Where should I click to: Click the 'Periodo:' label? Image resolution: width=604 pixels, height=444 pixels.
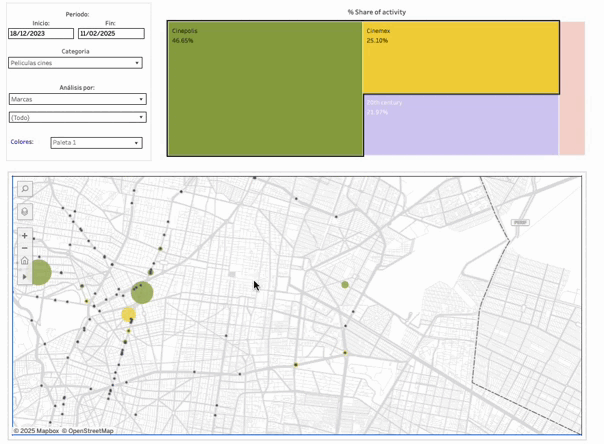pyautogui.click(x=77, y=14)
